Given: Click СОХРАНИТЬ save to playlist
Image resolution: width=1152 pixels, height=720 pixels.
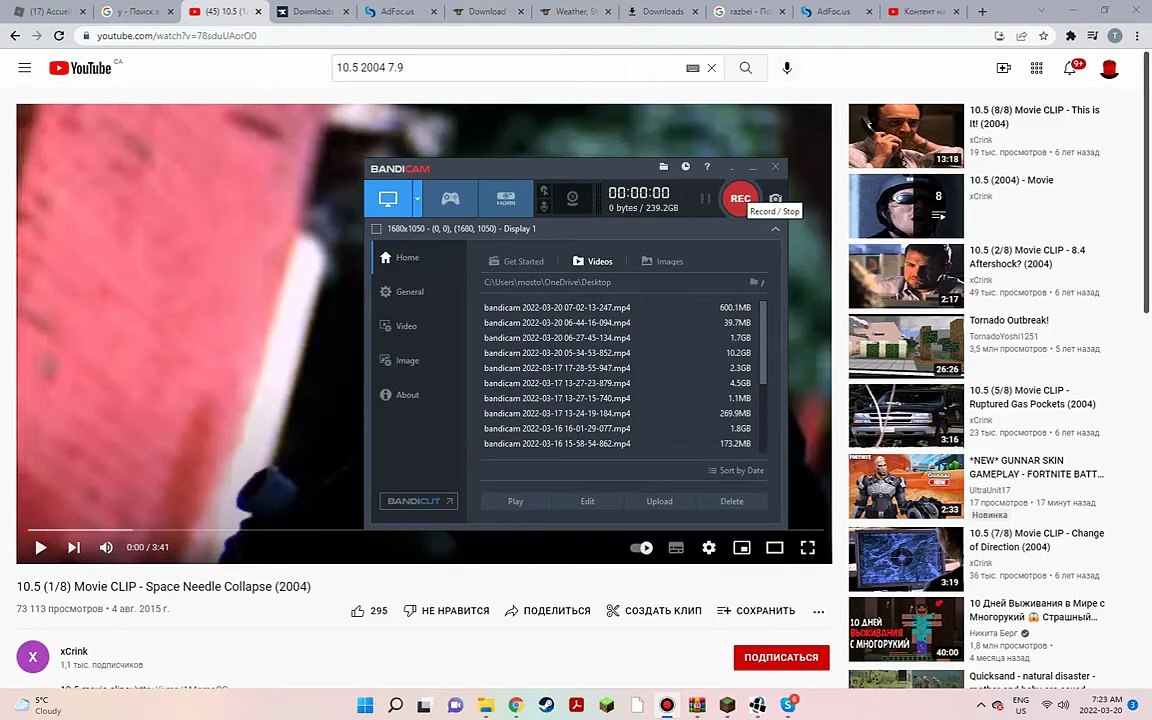Looking at the screenshot, I should [x=756, y=611].
